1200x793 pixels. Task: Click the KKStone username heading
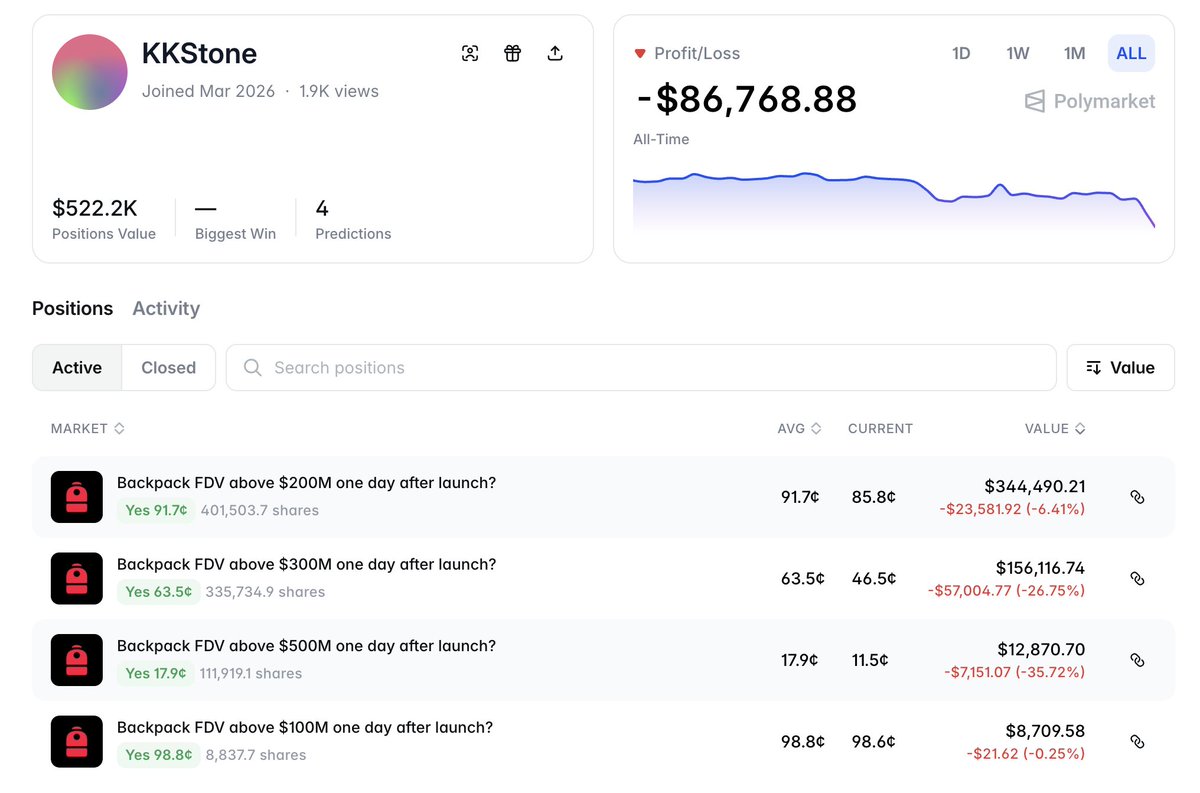(x=200, y=53)
